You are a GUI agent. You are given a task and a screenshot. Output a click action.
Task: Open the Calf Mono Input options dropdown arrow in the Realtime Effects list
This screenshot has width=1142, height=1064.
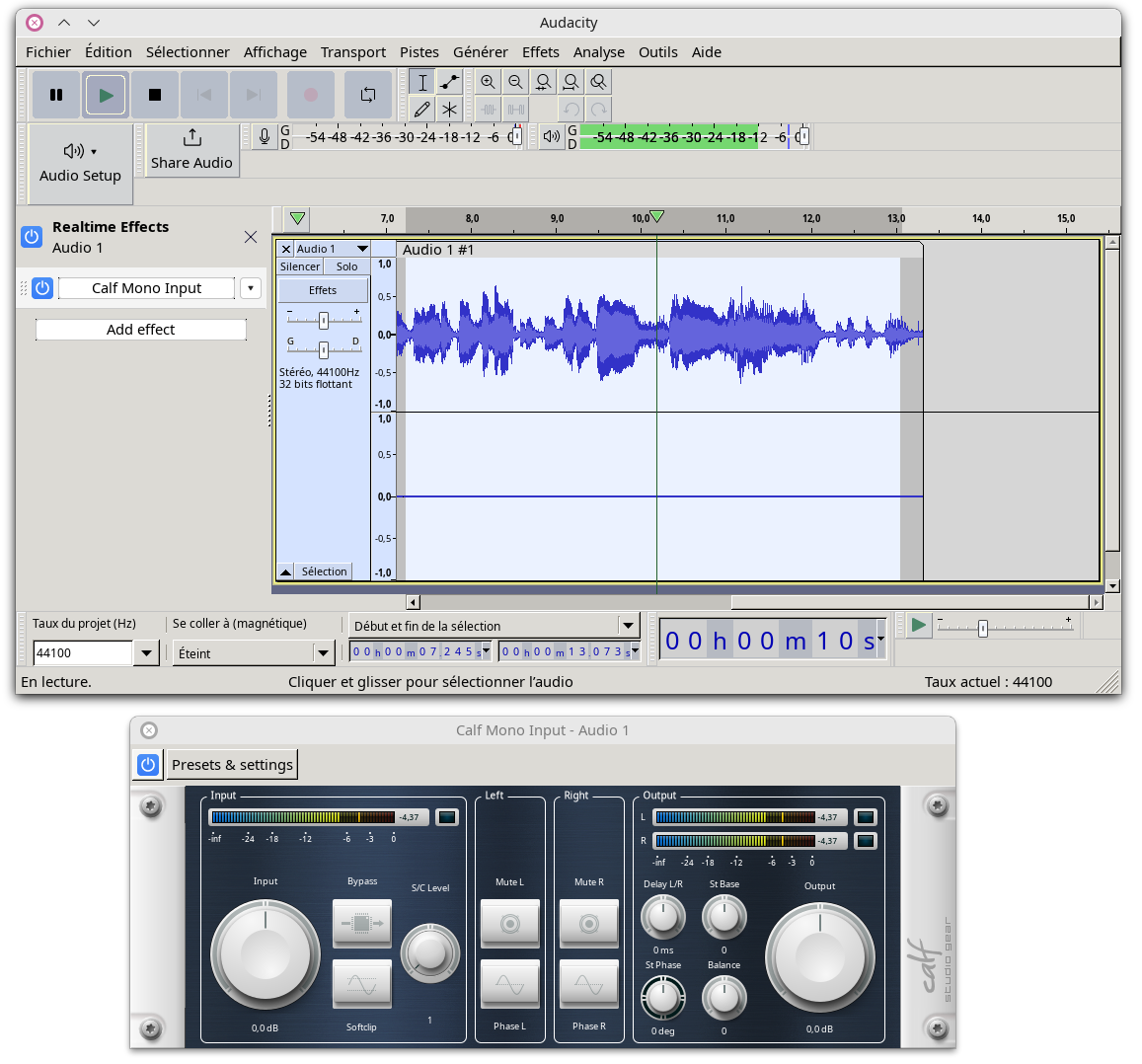[251, 288]
